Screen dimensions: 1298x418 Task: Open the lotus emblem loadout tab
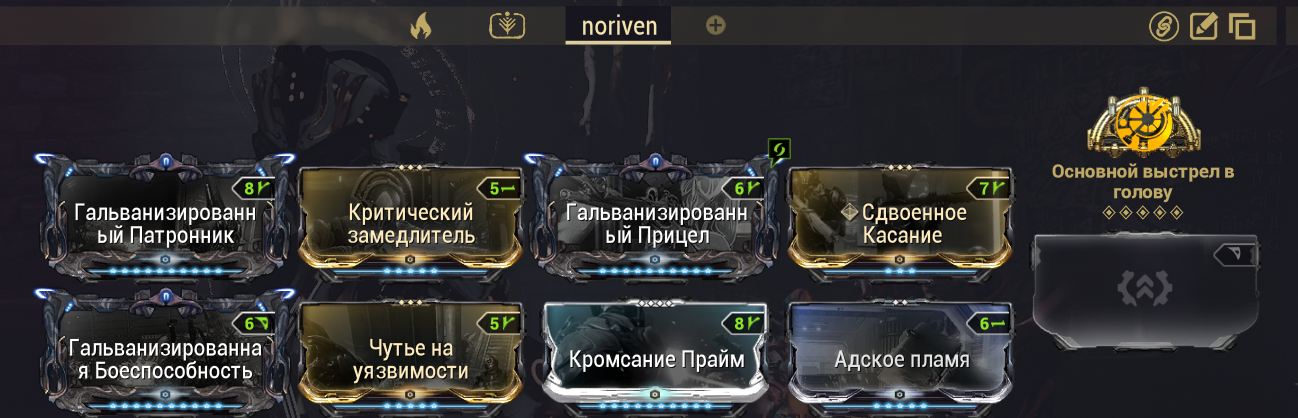tap(507, 25)
